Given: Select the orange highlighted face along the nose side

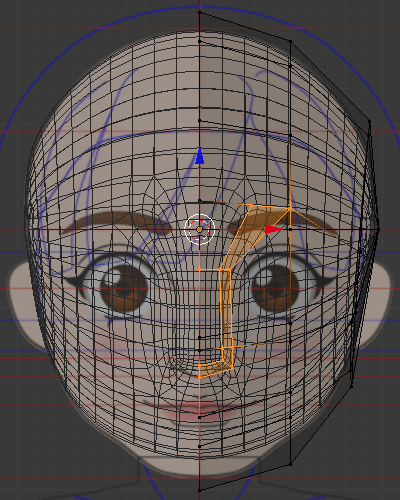Looking at the screenshot, I should pyautogui.click(x=226, y=308).
